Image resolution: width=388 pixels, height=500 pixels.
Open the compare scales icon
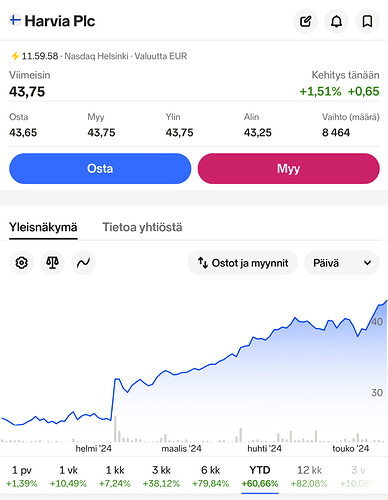point(52,263)
